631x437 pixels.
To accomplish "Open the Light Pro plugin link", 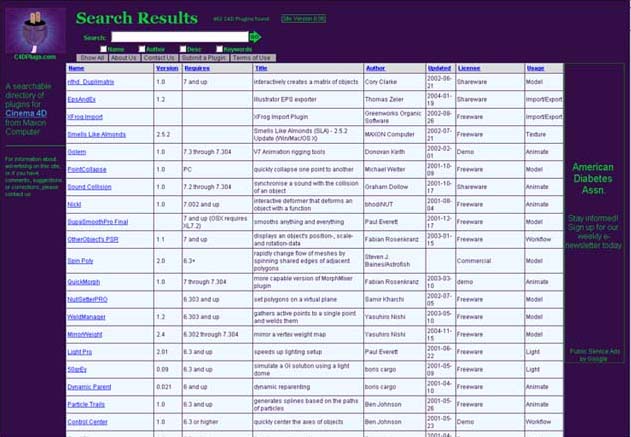I will (79, 352).
